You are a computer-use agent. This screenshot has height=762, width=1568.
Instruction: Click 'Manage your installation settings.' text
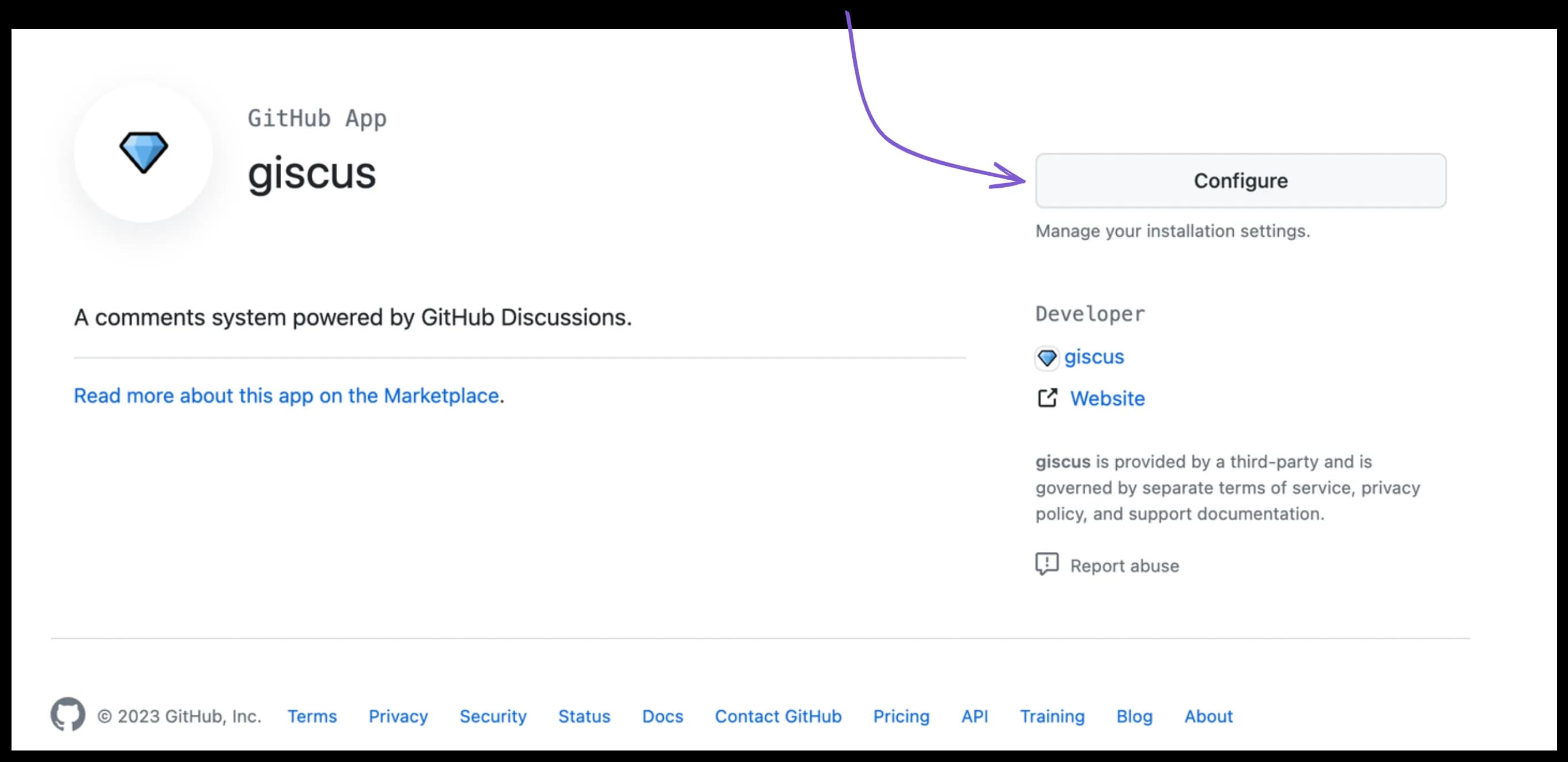coord(1173,232)
